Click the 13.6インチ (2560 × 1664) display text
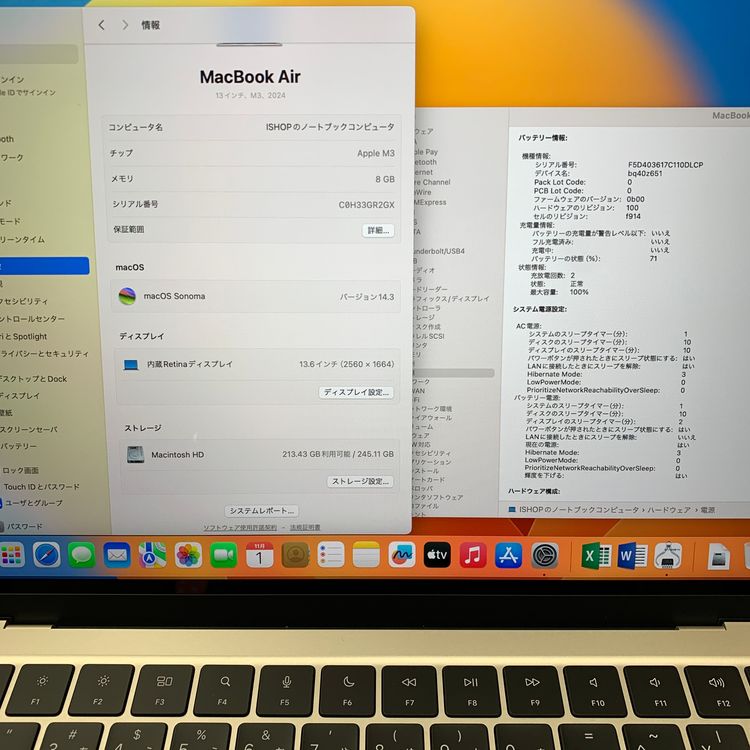This screenshot has width=750, height=750. click(x=347, y=364)
